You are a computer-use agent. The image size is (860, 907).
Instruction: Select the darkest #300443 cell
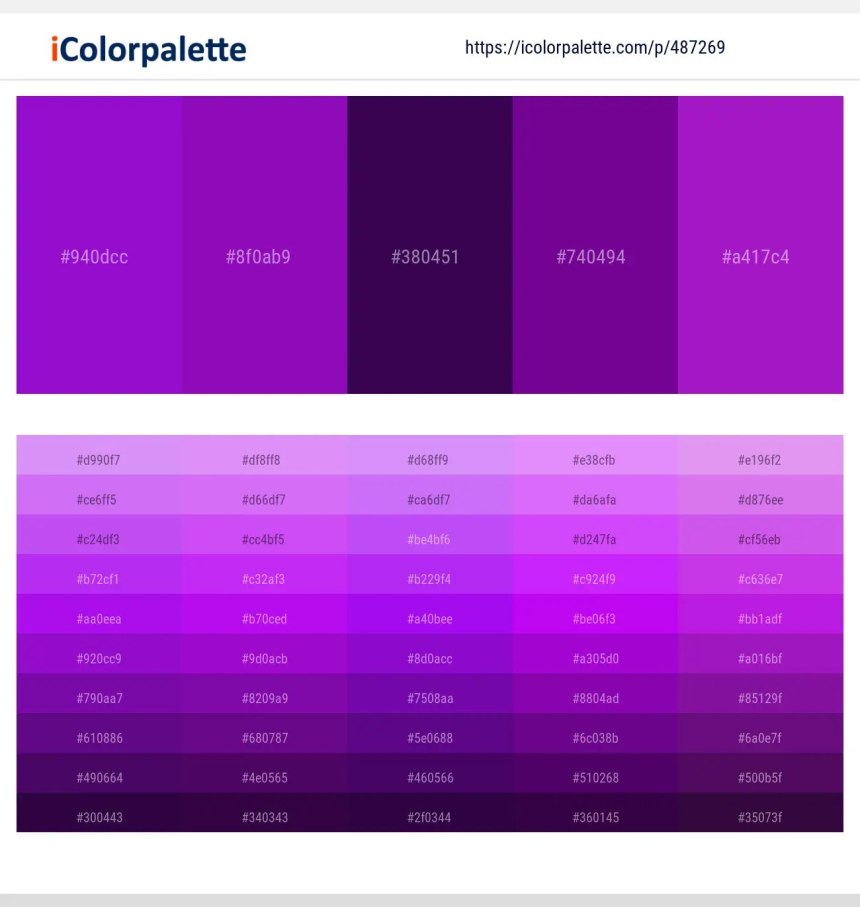coord(99,813)
